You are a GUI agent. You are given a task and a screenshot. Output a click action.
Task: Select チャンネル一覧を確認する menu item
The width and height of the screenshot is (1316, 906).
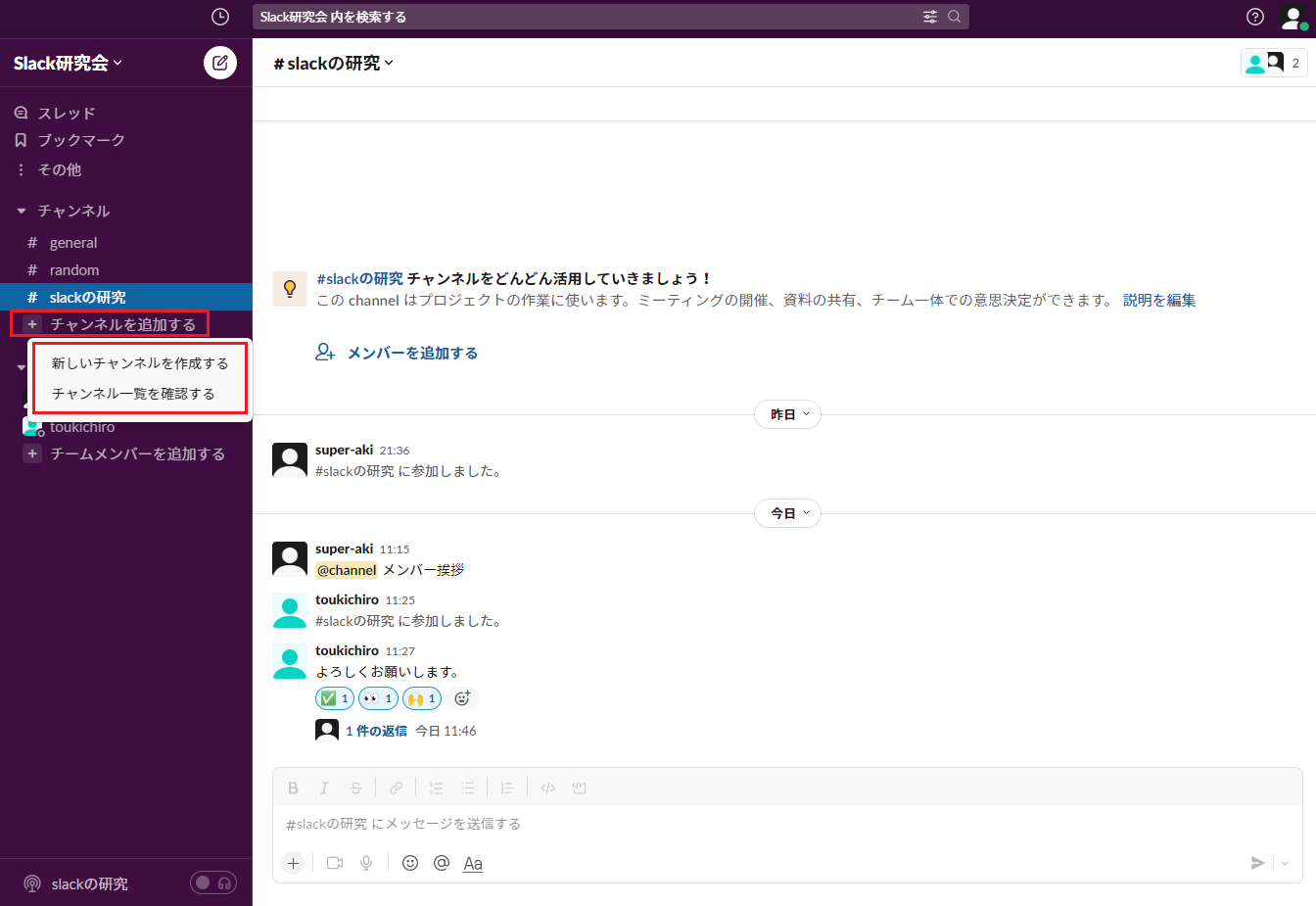[133, 394]
